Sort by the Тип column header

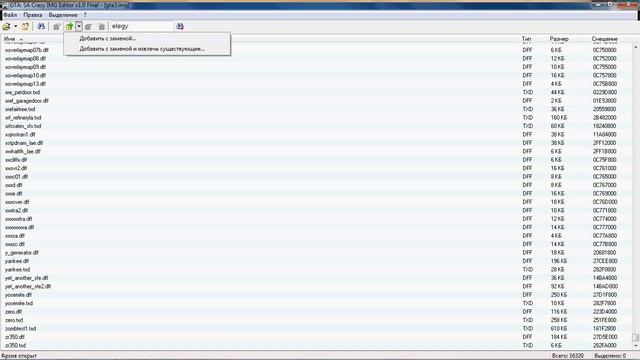pos(526,39)
